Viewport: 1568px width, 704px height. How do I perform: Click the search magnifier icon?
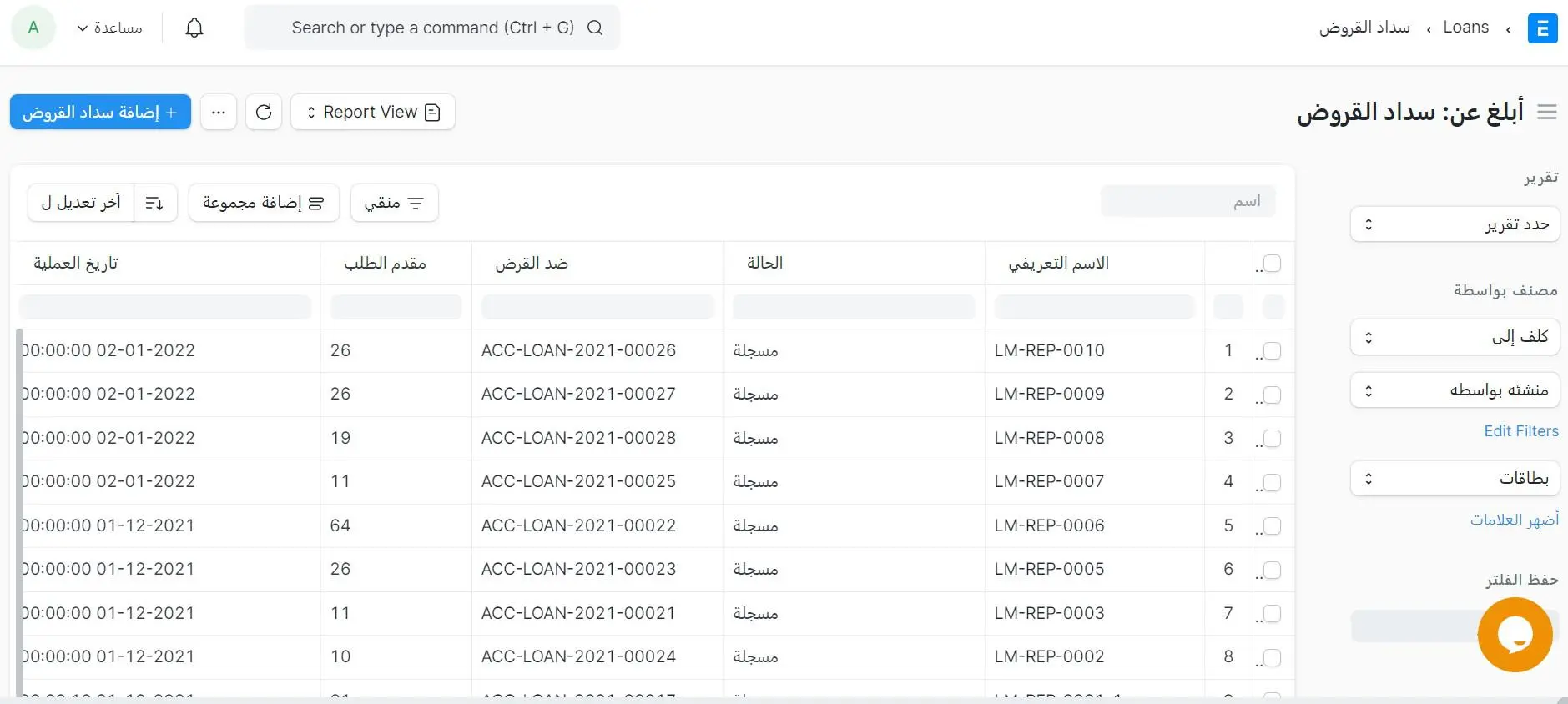click(595, 28)
